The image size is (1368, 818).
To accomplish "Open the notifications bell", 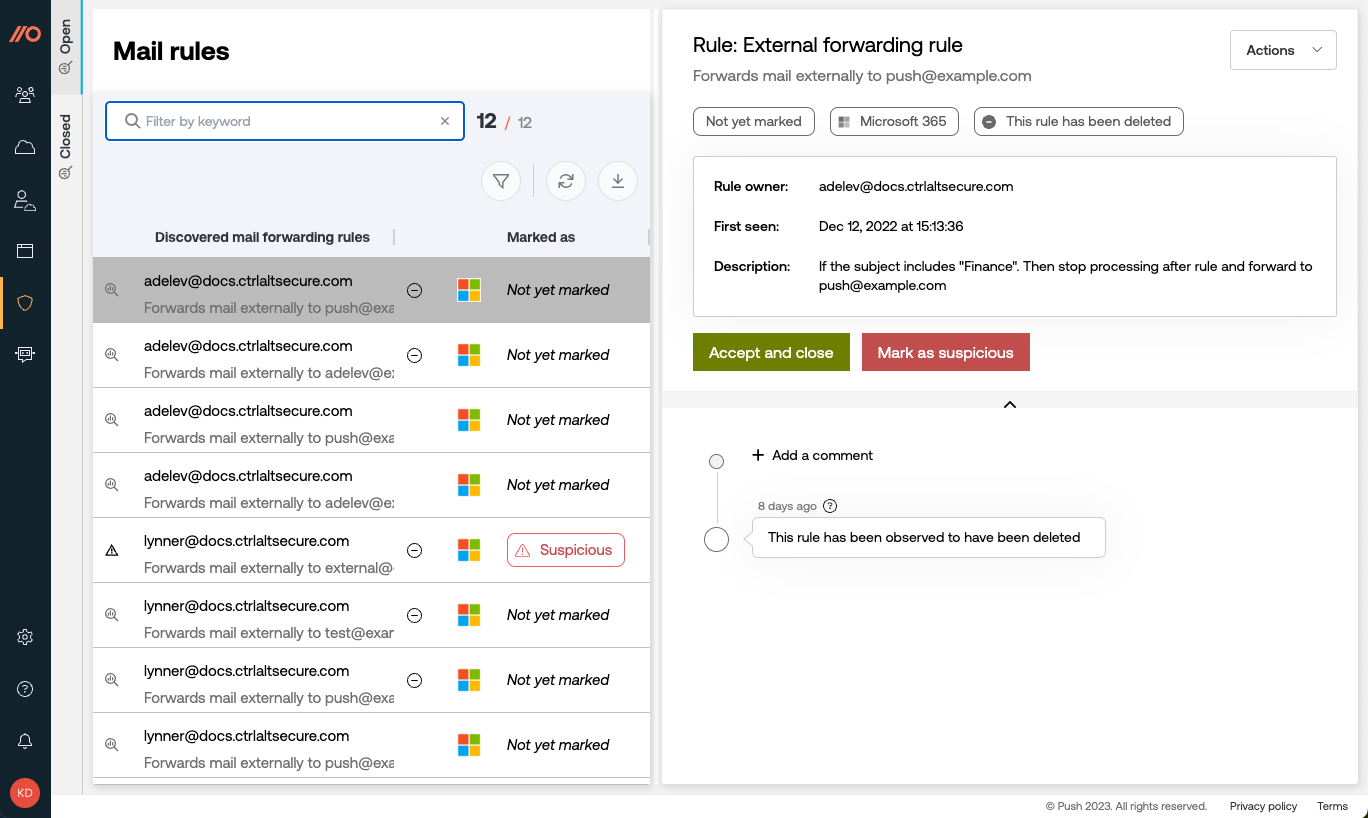I will tap(24, 740).
